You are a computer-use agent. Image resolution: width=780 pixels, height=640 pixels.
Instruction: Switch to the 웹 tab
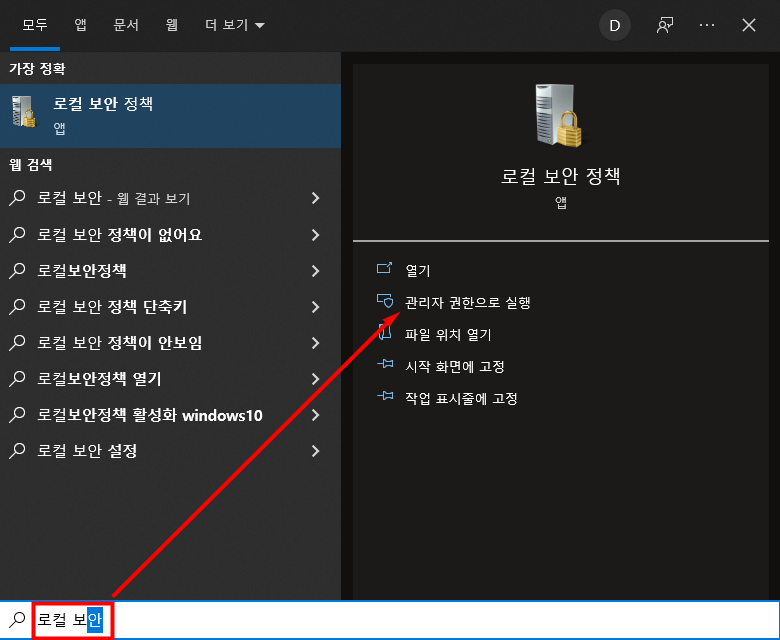click(x=172, y=25)
